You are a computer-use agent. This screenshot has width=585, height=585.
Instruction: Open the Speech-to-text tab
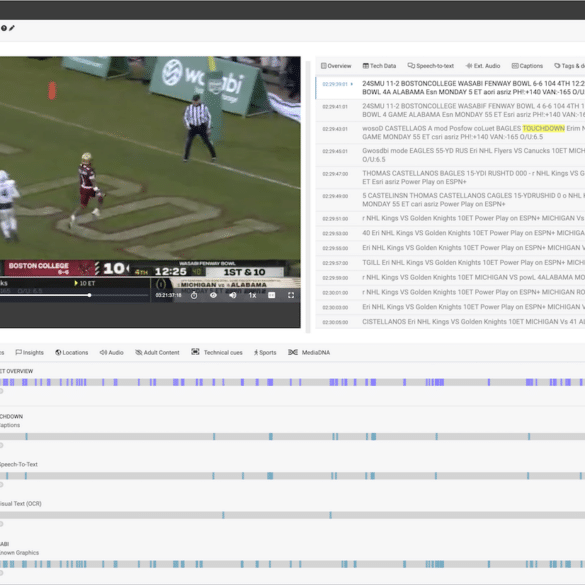[x=431, y=66]
